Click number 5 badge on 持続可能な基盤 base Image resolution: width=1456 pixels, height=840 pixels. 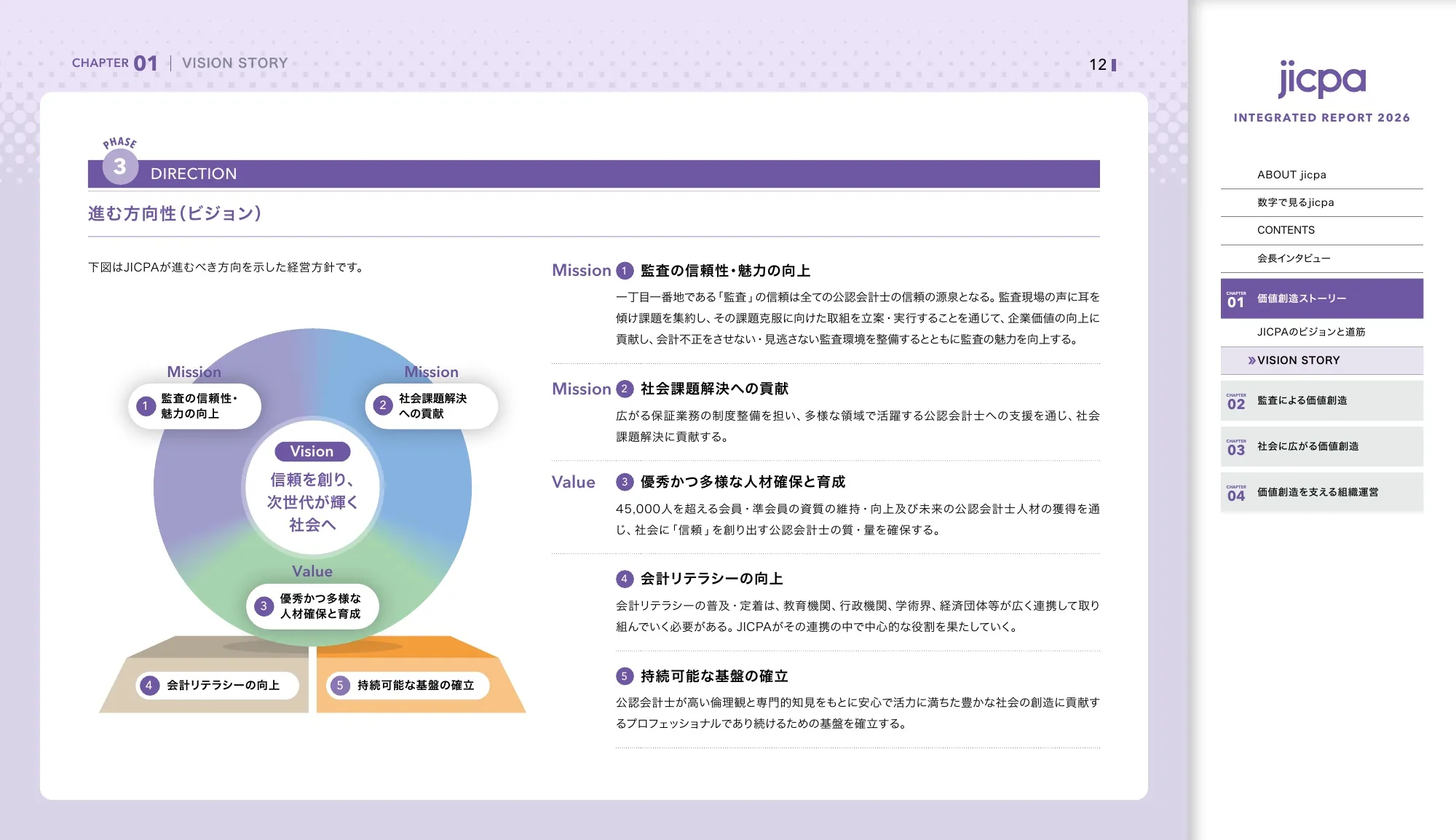(x=339, y=685)
